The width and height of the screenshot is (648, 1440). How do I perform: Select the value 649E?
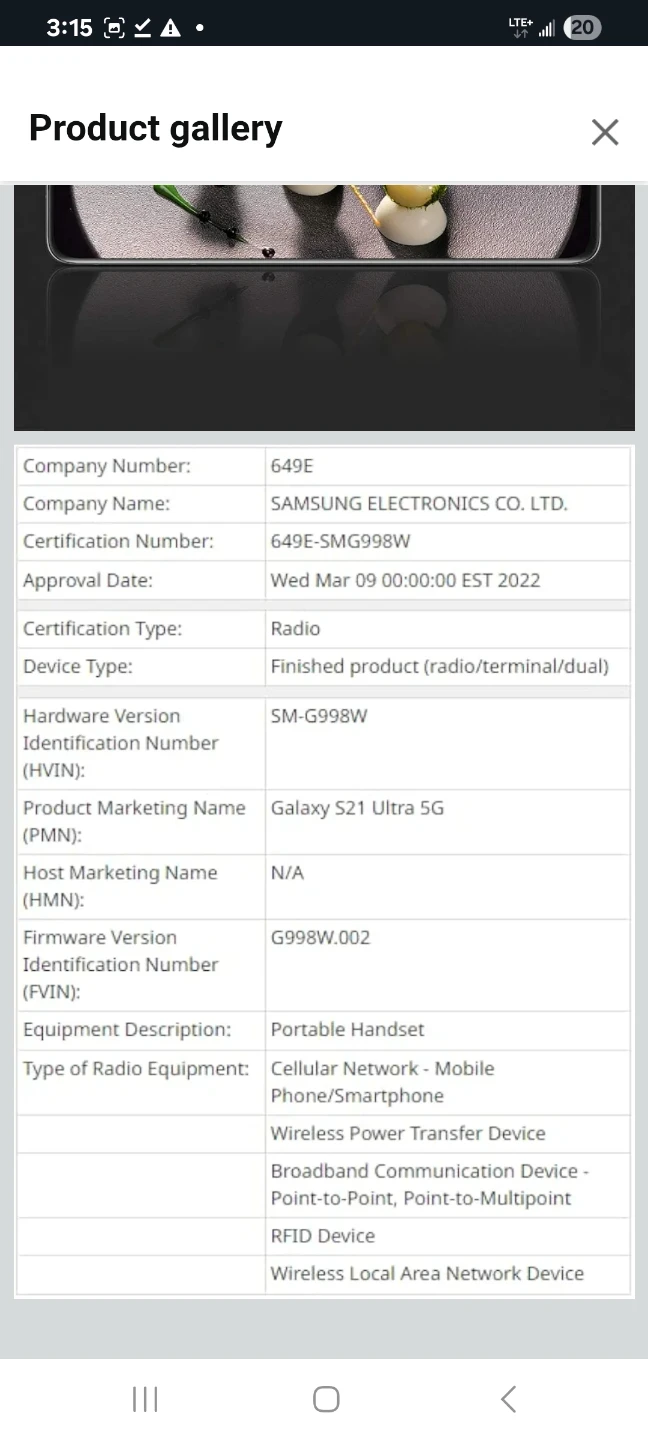click(x=292, y=466)
